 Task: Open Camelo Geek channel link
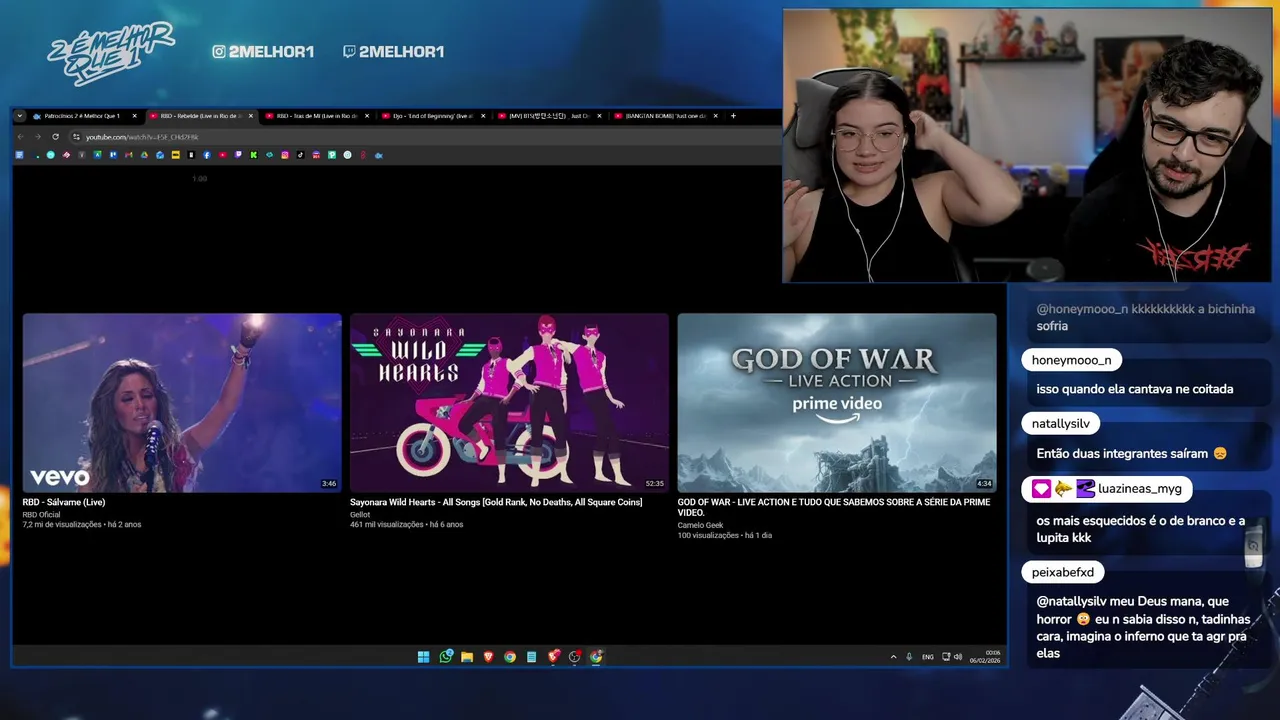(700, 525)
